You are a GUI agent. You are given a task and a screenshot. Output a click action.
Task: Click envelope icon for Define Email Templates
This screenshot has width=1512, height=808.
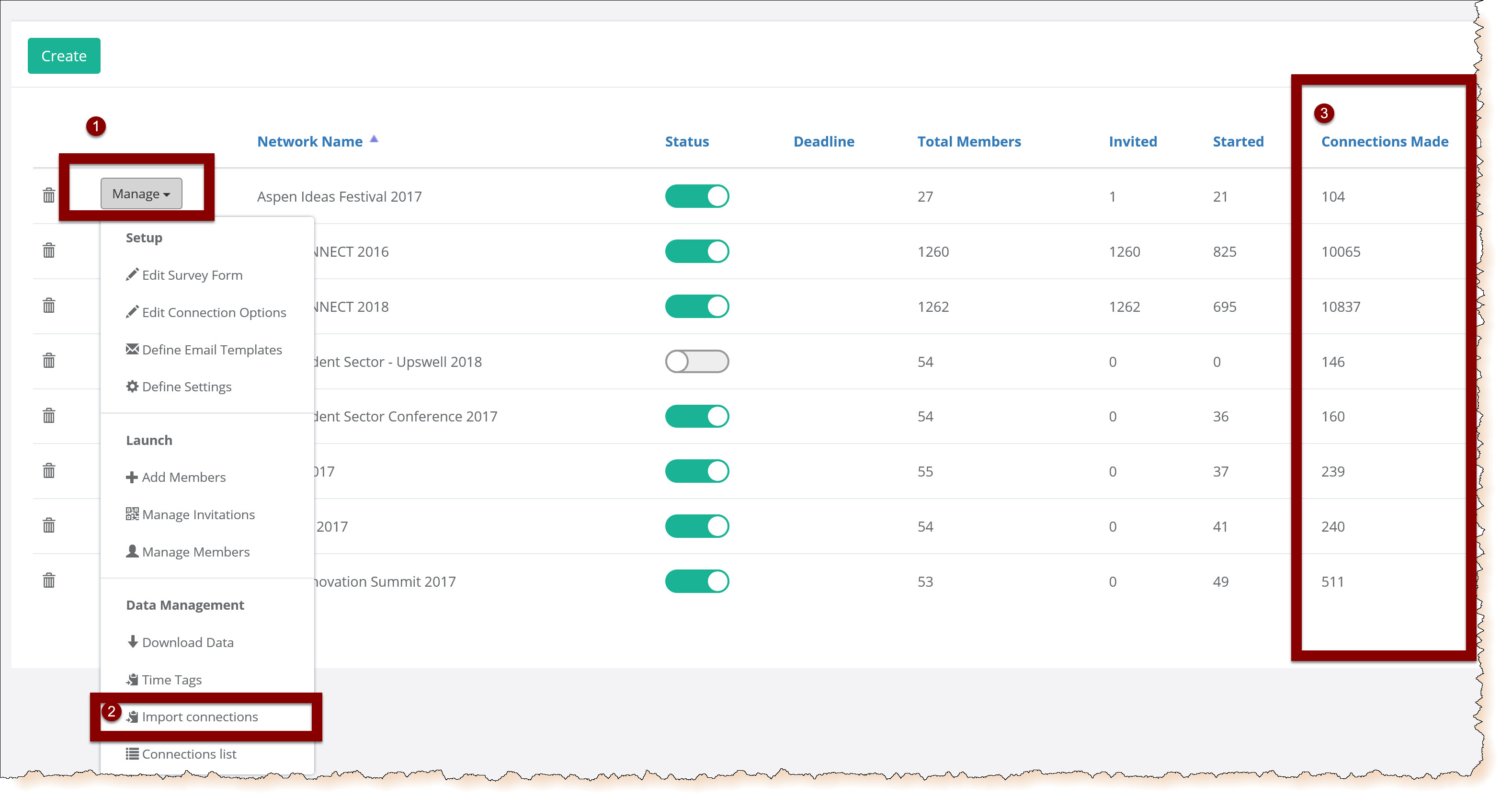[132, 349]
